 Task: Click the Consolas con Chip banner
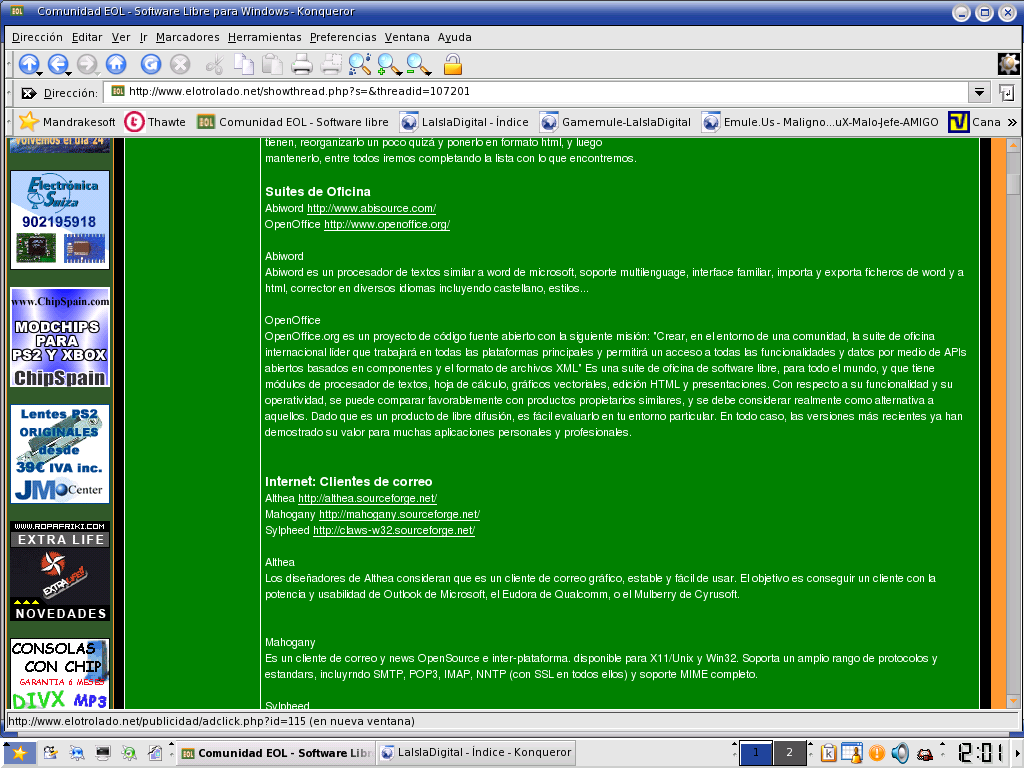[x=60, y=674]
